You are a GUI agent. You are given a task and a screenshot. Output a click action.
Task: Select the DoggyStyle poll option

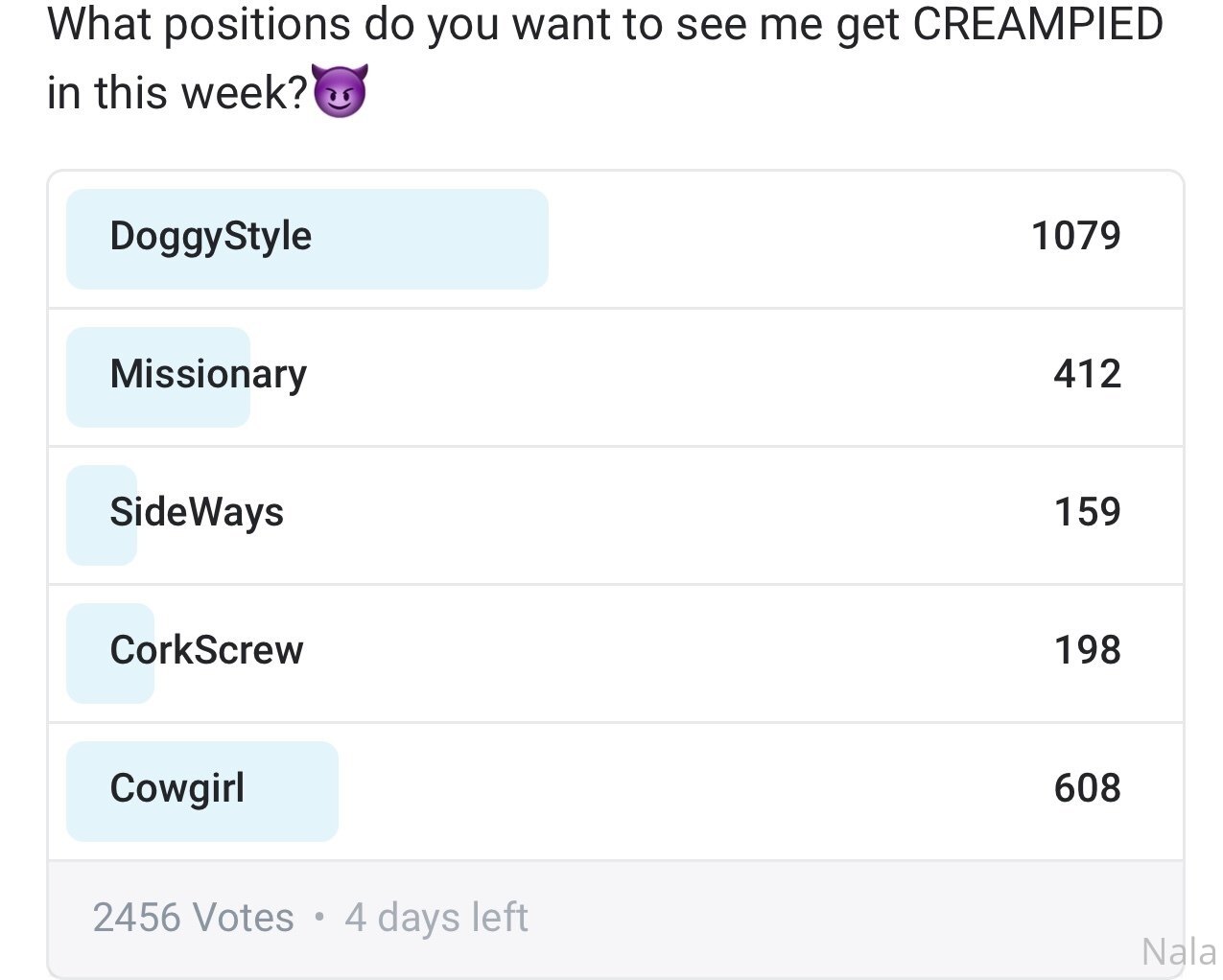coord(615,239)
